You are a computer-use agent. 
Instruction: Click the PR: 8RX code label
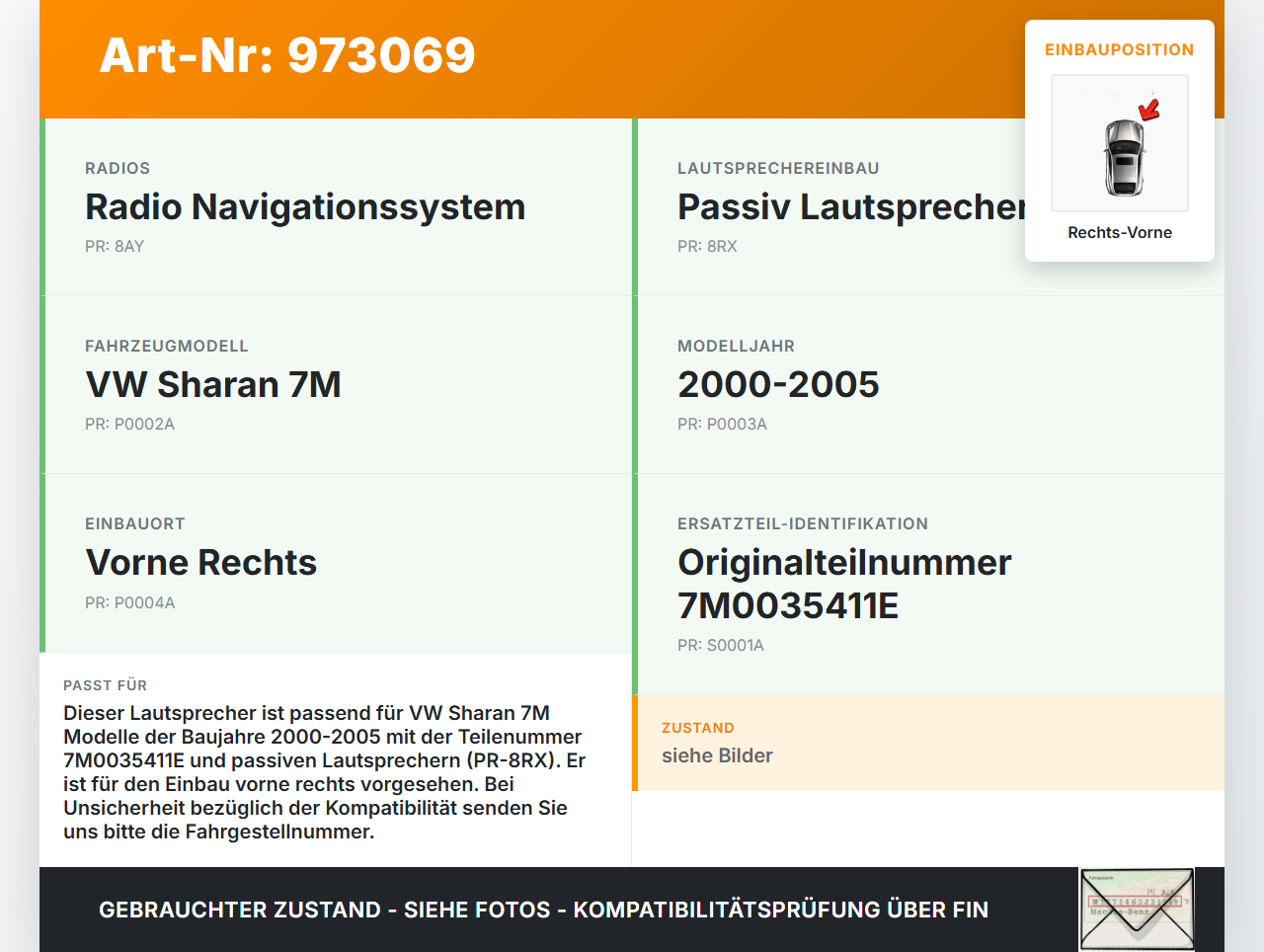click(707, 246)
